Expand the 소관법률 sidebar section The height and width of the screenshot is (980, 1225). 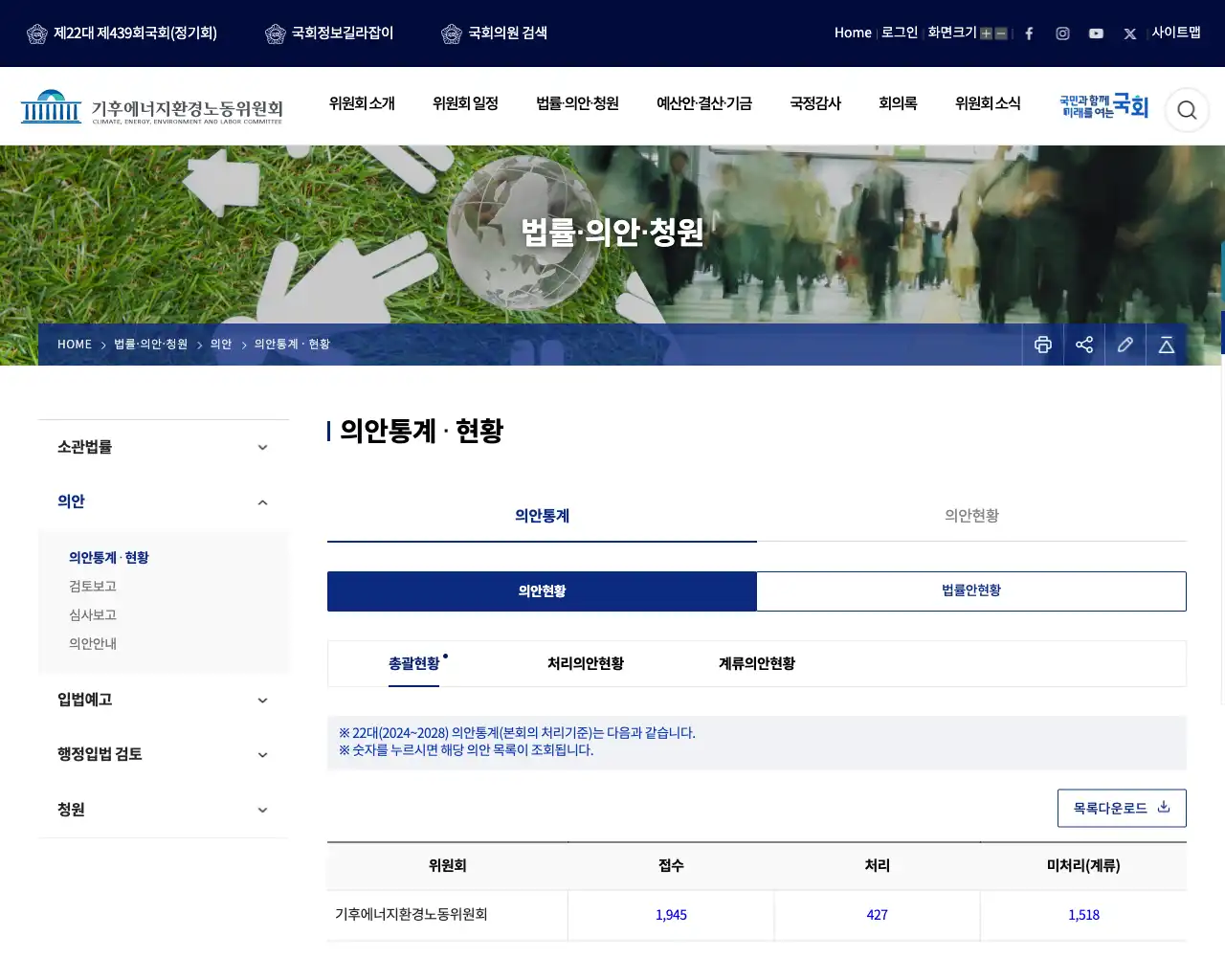[164, 447]
